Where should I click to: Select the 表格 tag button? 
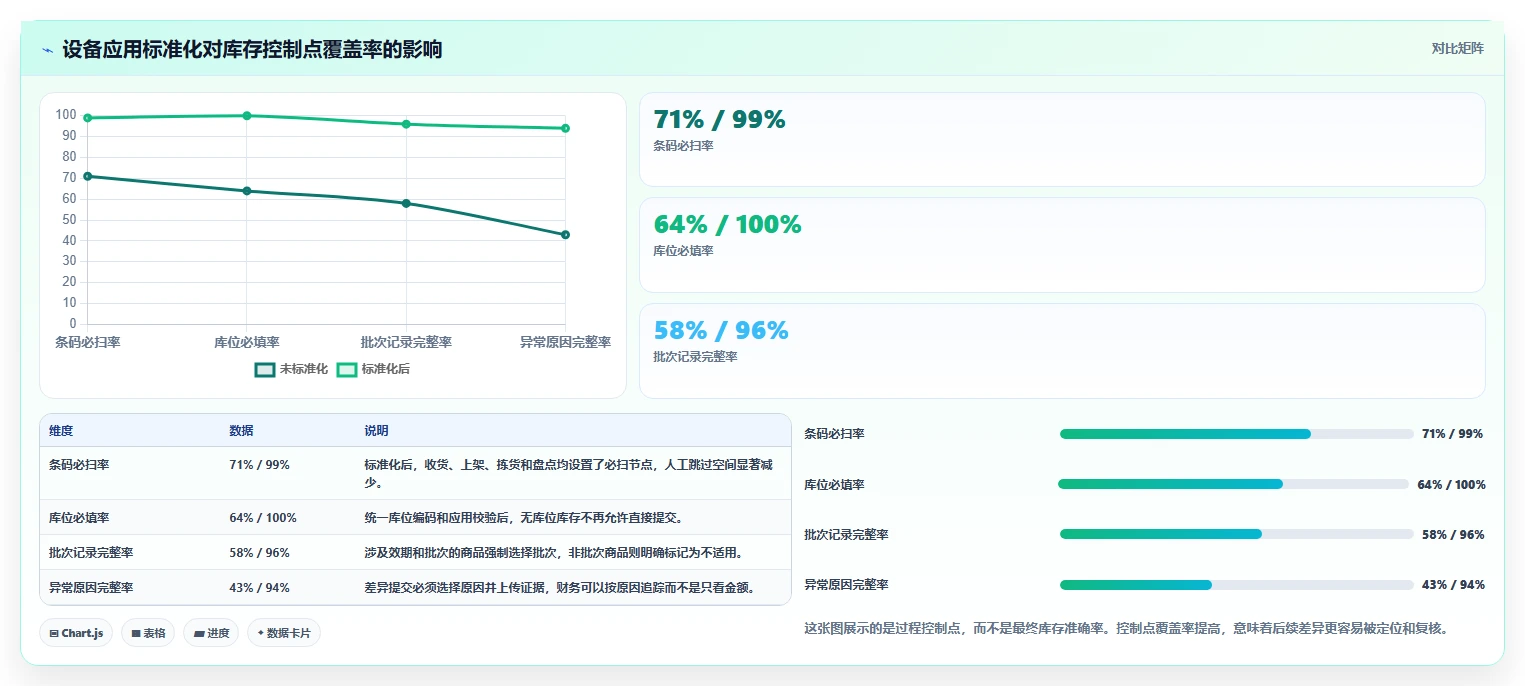click(148, 633)
